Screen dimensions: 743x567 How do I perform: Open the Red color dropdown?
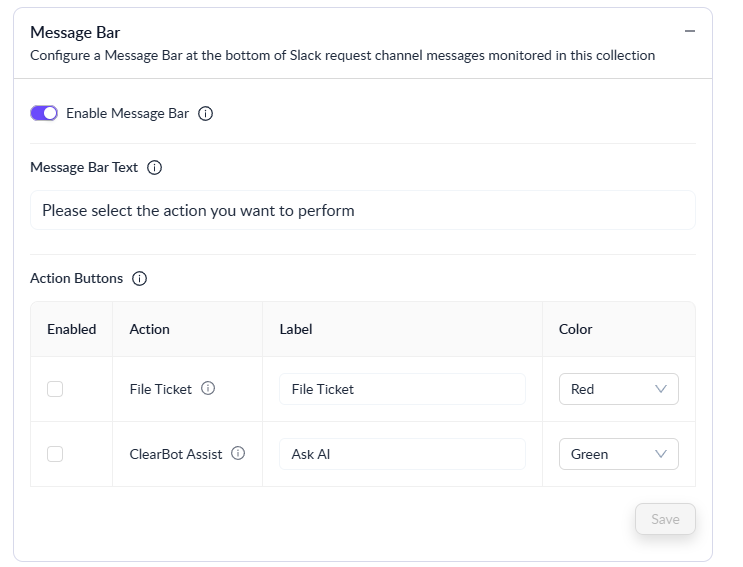coord(618,389)
